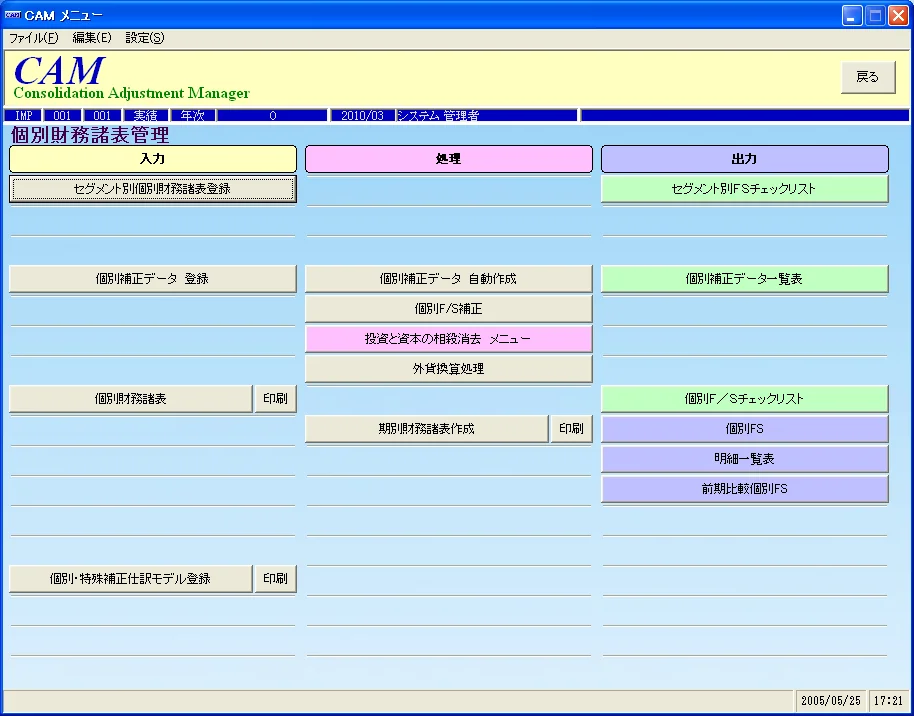Click 外貨換算処理 button
Image resolution: width=914 pixels, height=716 pixels.
click(448, 369)
